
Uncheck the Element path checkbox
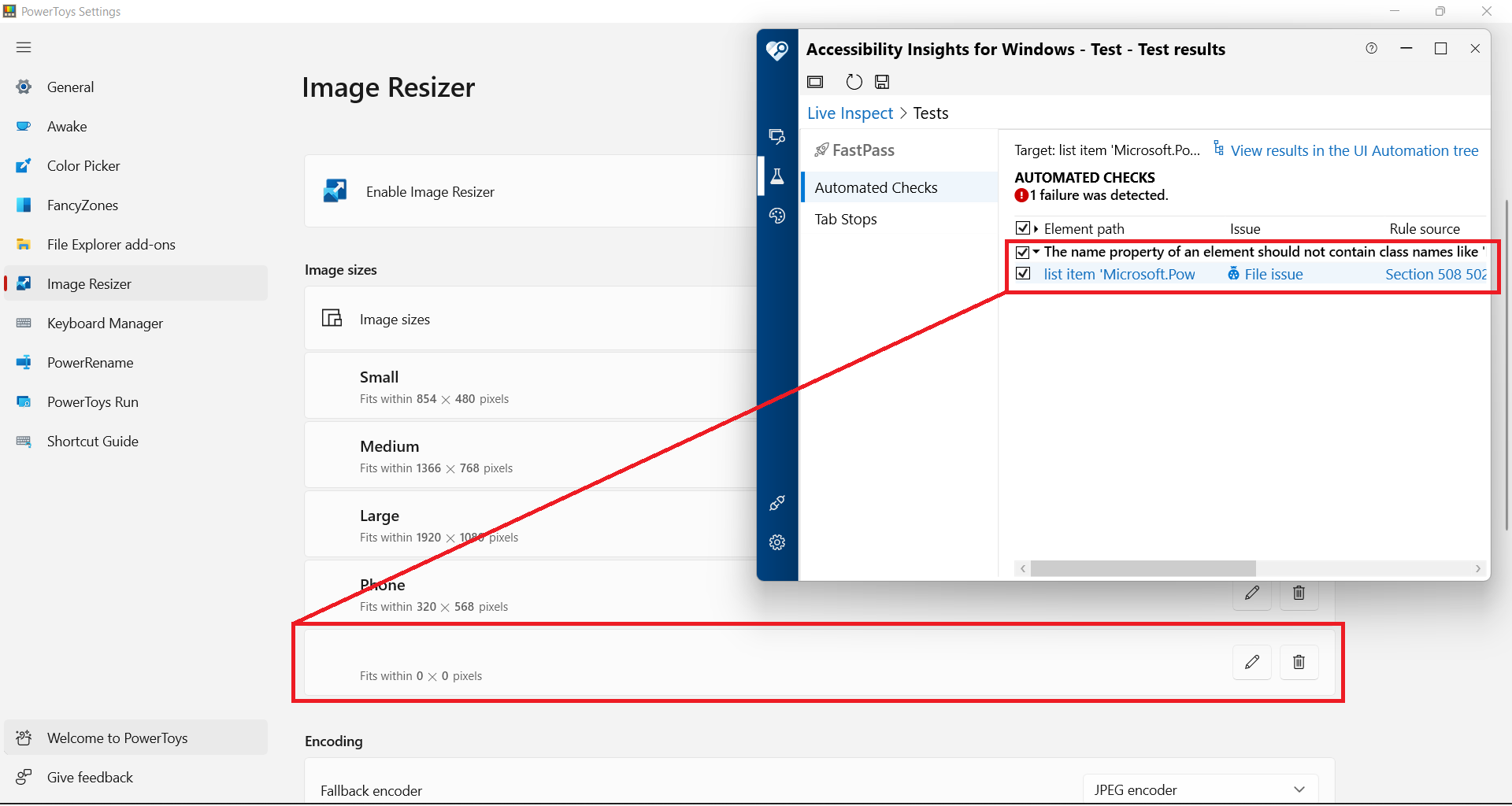click(1023, 228)
